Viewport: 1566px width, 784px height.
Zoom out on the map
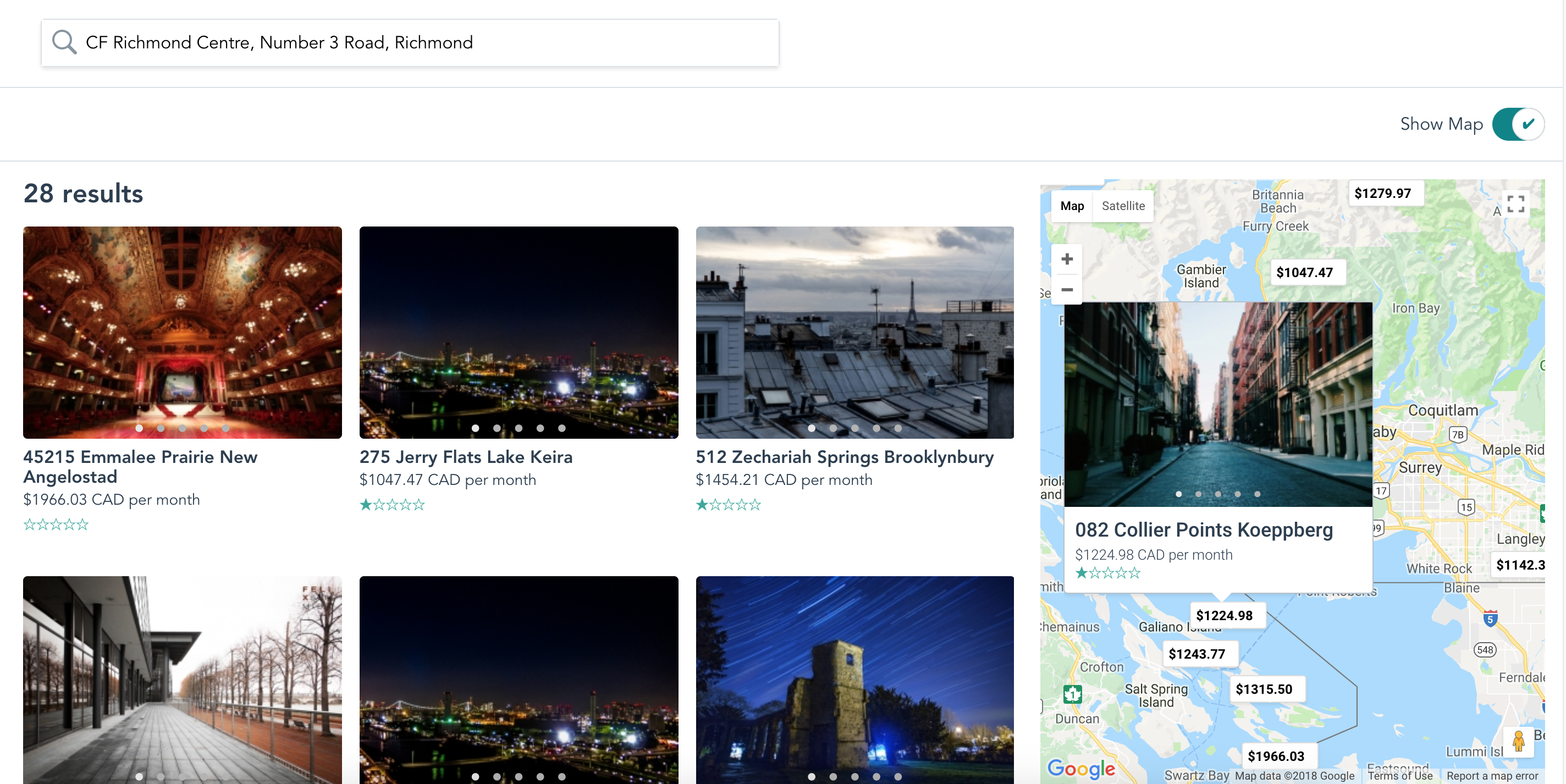point(1067,290)
